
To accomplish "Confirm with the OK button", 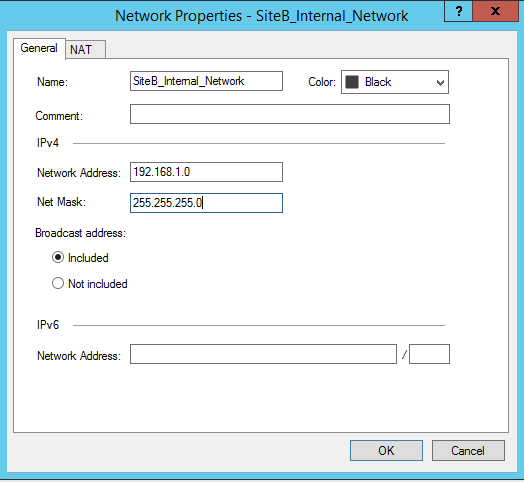I will [386, 451].
